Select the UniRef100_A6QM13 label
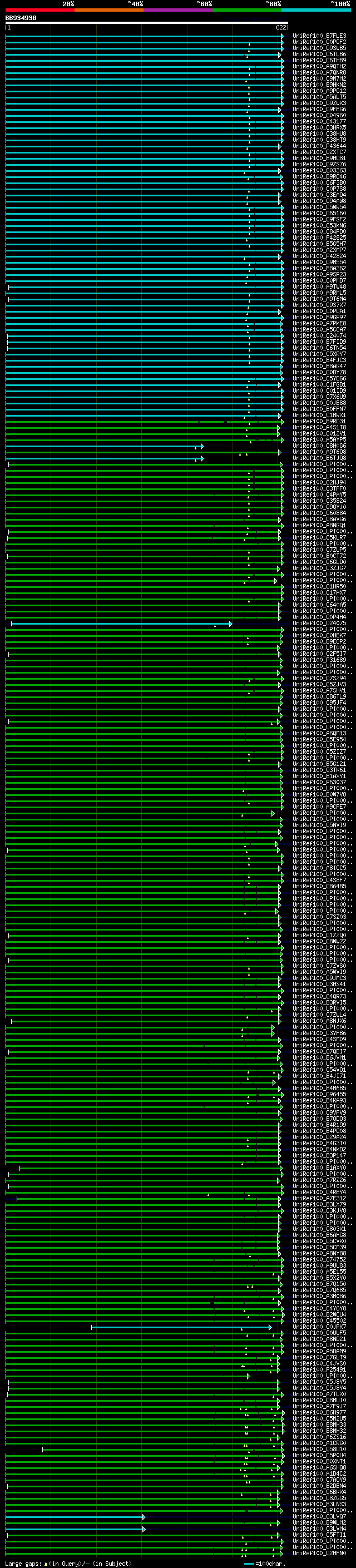 pos(319,734)
